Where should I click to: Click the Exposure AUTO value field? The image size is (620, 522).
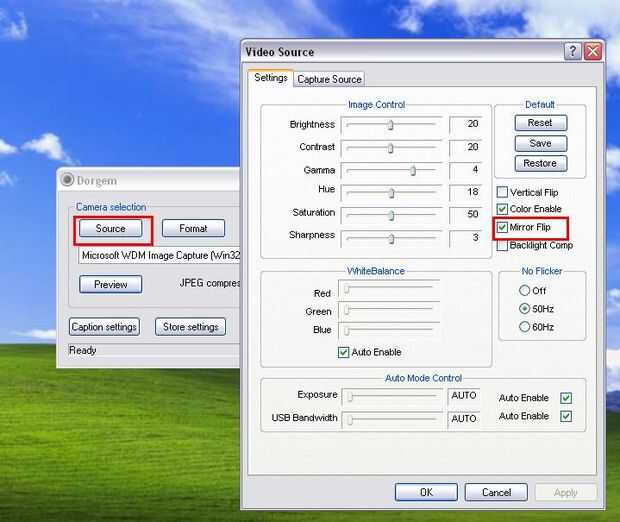pyautogui.click(x=464, y=396)
